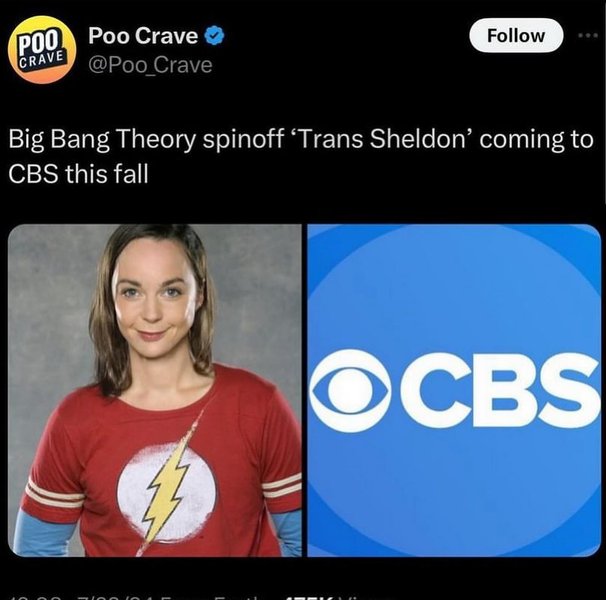Open the left photo with Flash shirt
Image resolution: width=606 pixels, height=600 pixels.
[155, 390]
